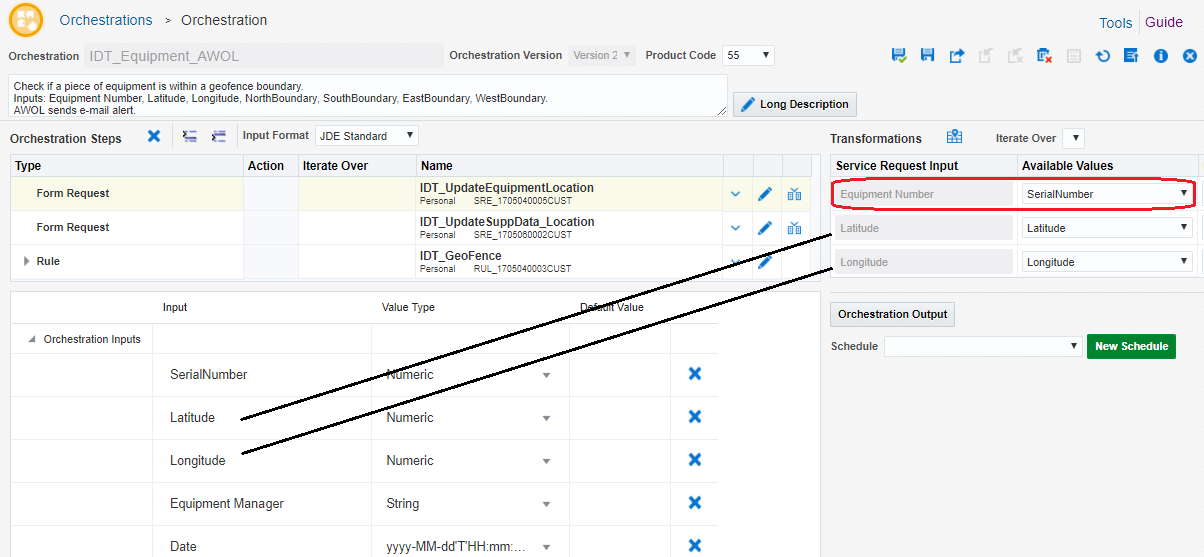The height and width of the screenshot is (557, 1204).
Task: Click the restore circular arrow icon
Action: (1102, 56)
